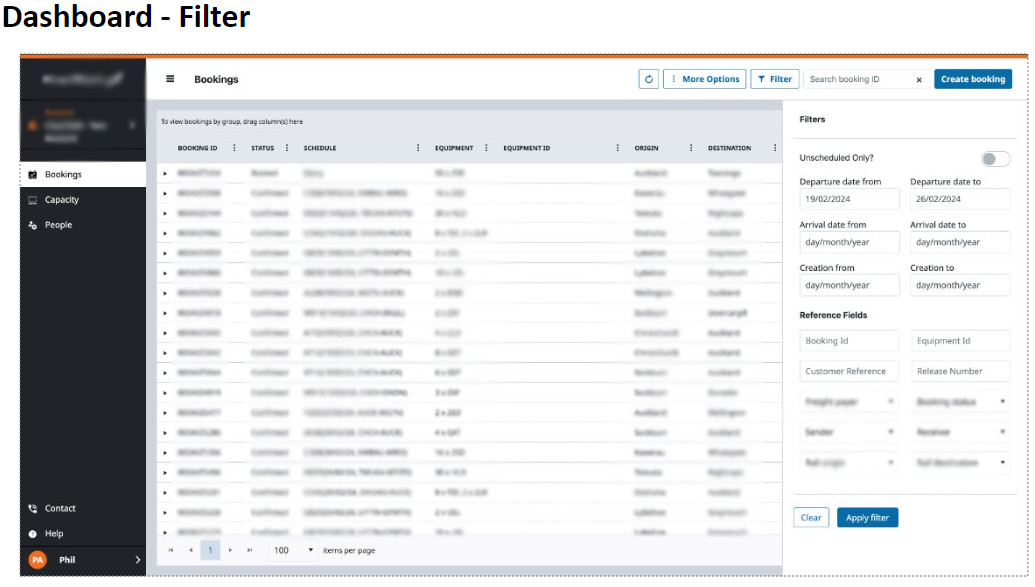Expand the Phil user profile menu
The height and width of the screenshot is (587, 1035).
(137, 560)
